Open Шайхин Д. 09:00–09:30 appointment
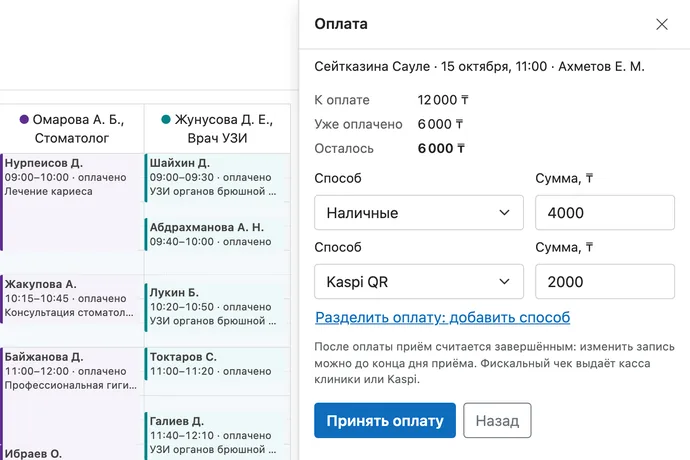 pyautogui.click(x=217, y=178)
